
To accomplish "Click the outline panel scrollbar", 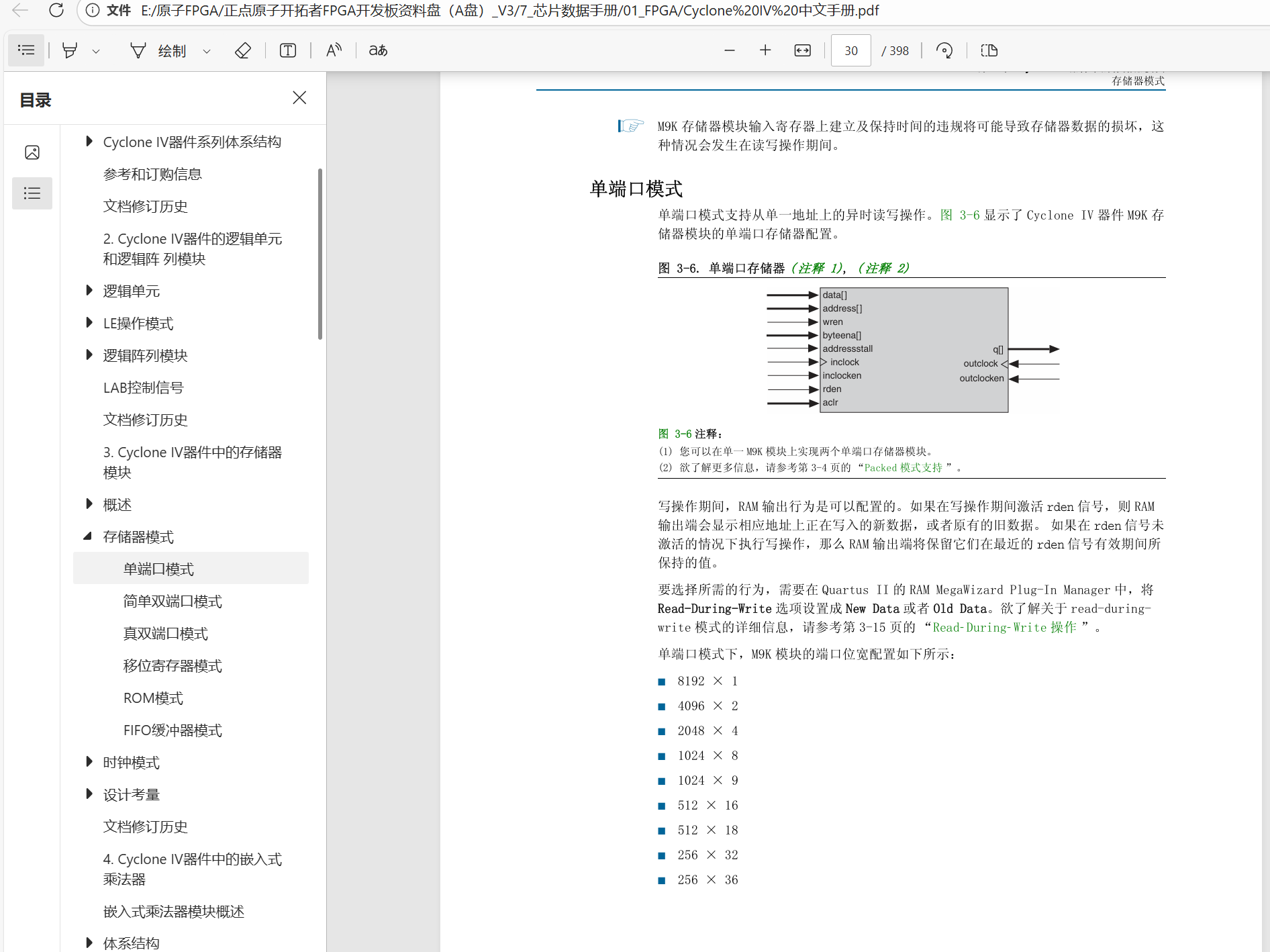I will [x=320, y=254].
